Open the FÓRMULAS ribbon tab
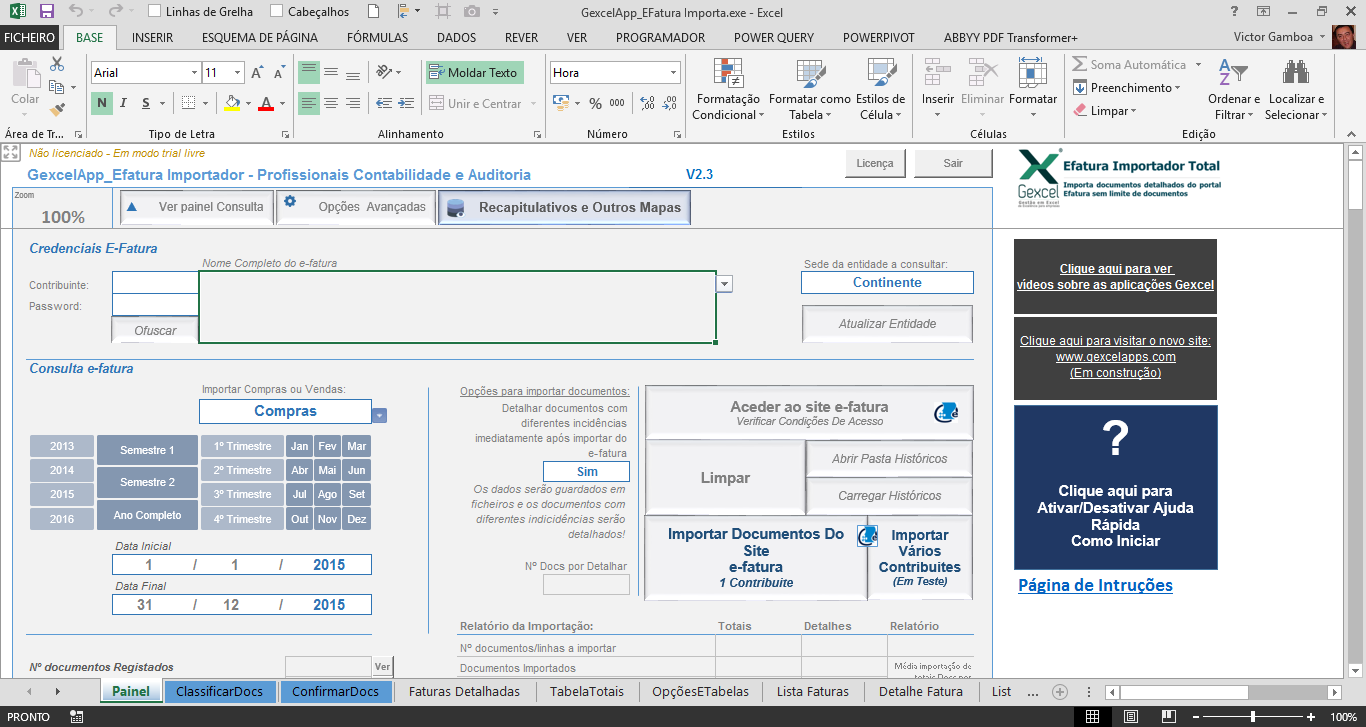 [377, 38]
